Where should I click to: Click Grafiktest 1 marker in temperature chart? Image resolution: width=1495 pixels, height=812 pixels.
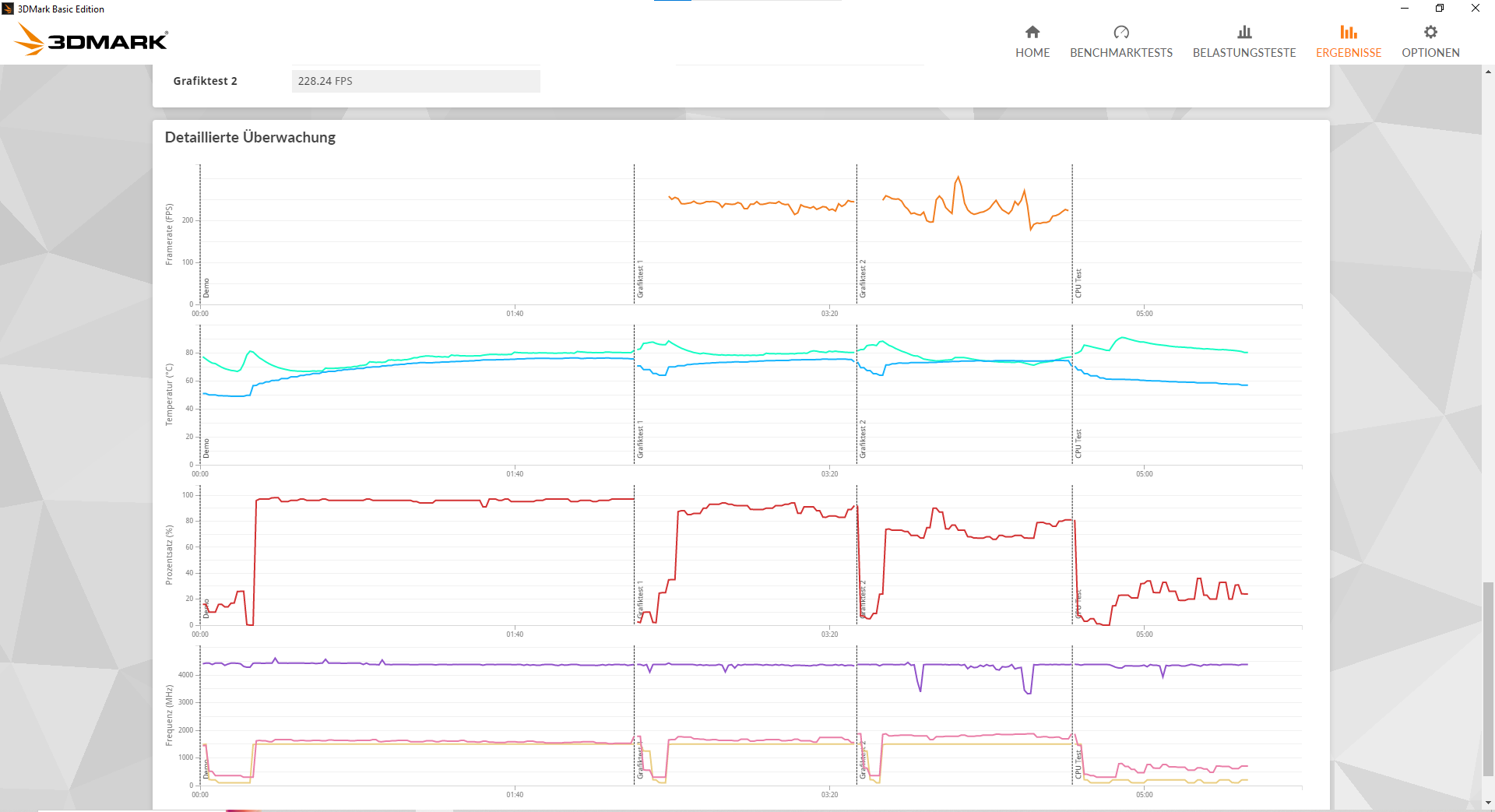[640, 440]
